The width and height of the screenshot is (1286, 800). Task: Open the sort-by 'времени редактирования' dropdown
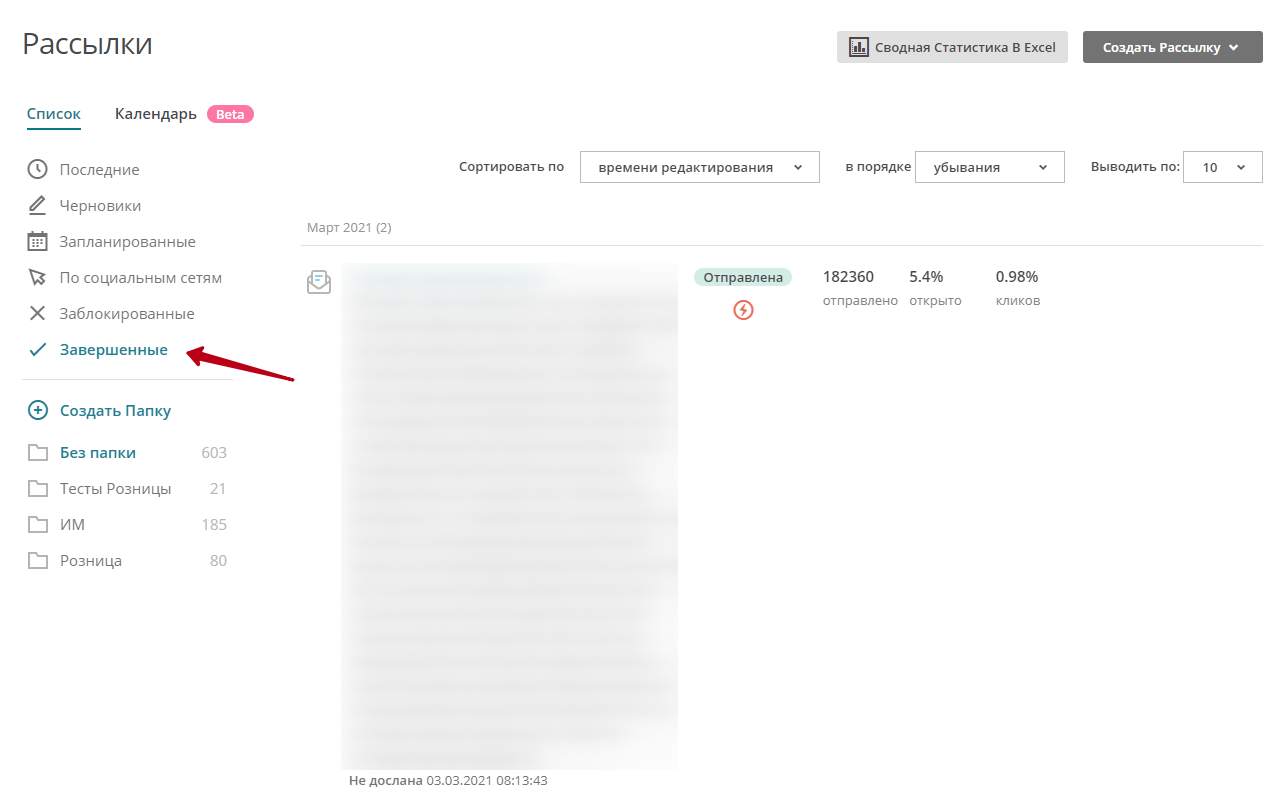[699, 167]
